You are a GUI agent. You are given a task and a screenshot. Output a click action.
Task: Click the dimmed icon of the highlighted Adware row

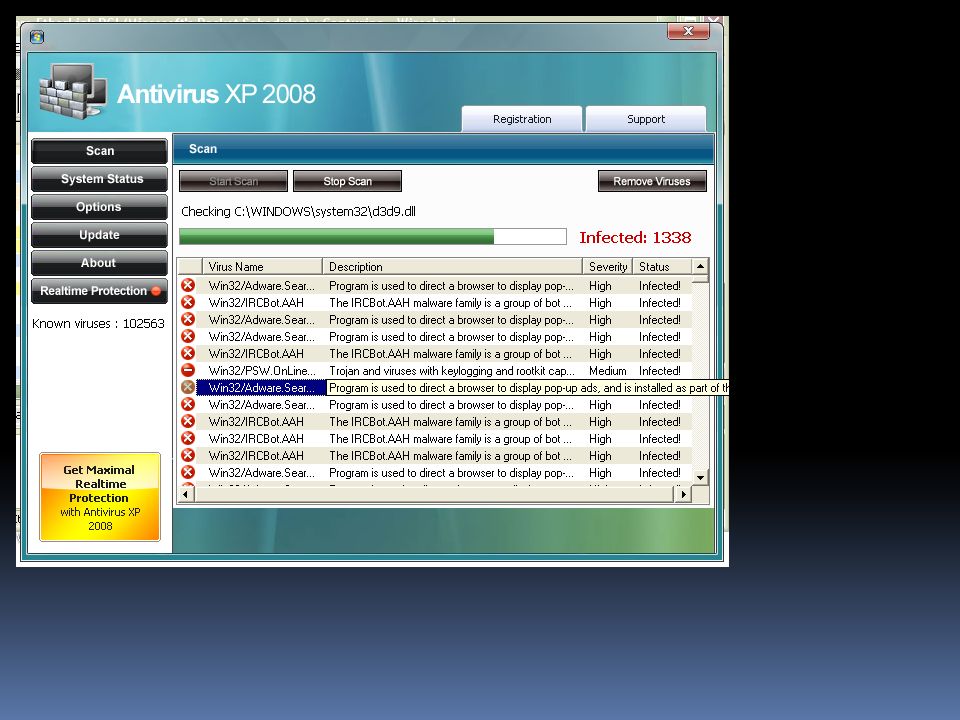[188, 388]
